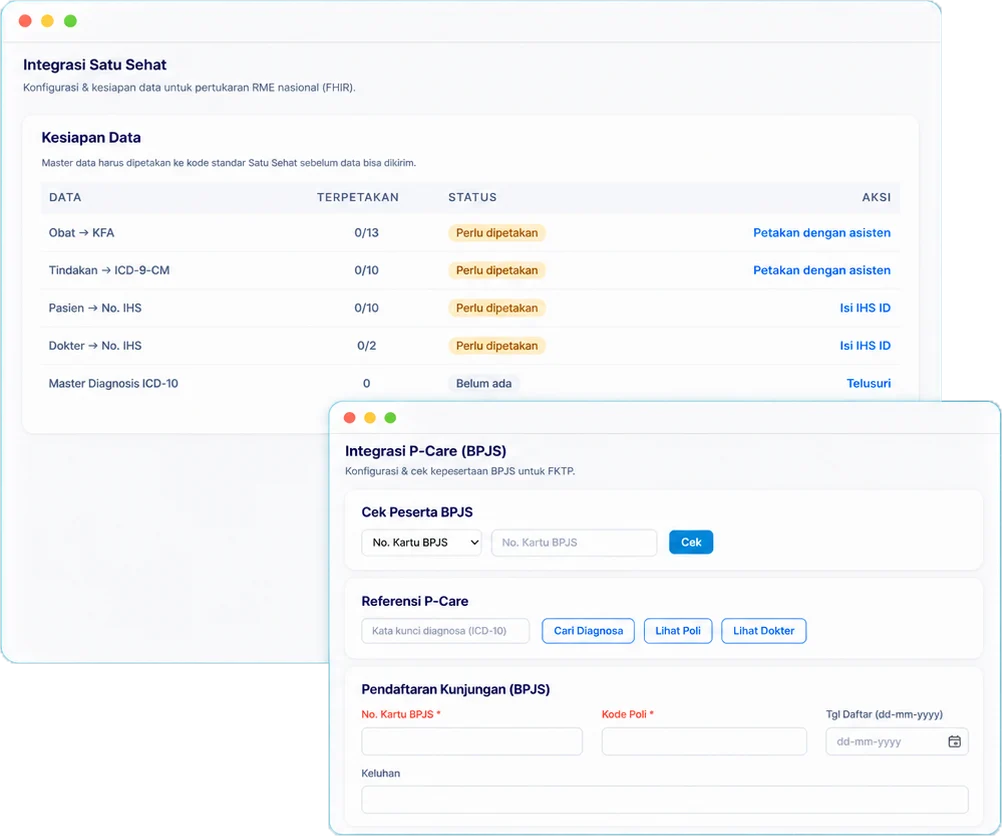Click Perlu dipetakan badge in Dokter row

[x=497, y=346]
